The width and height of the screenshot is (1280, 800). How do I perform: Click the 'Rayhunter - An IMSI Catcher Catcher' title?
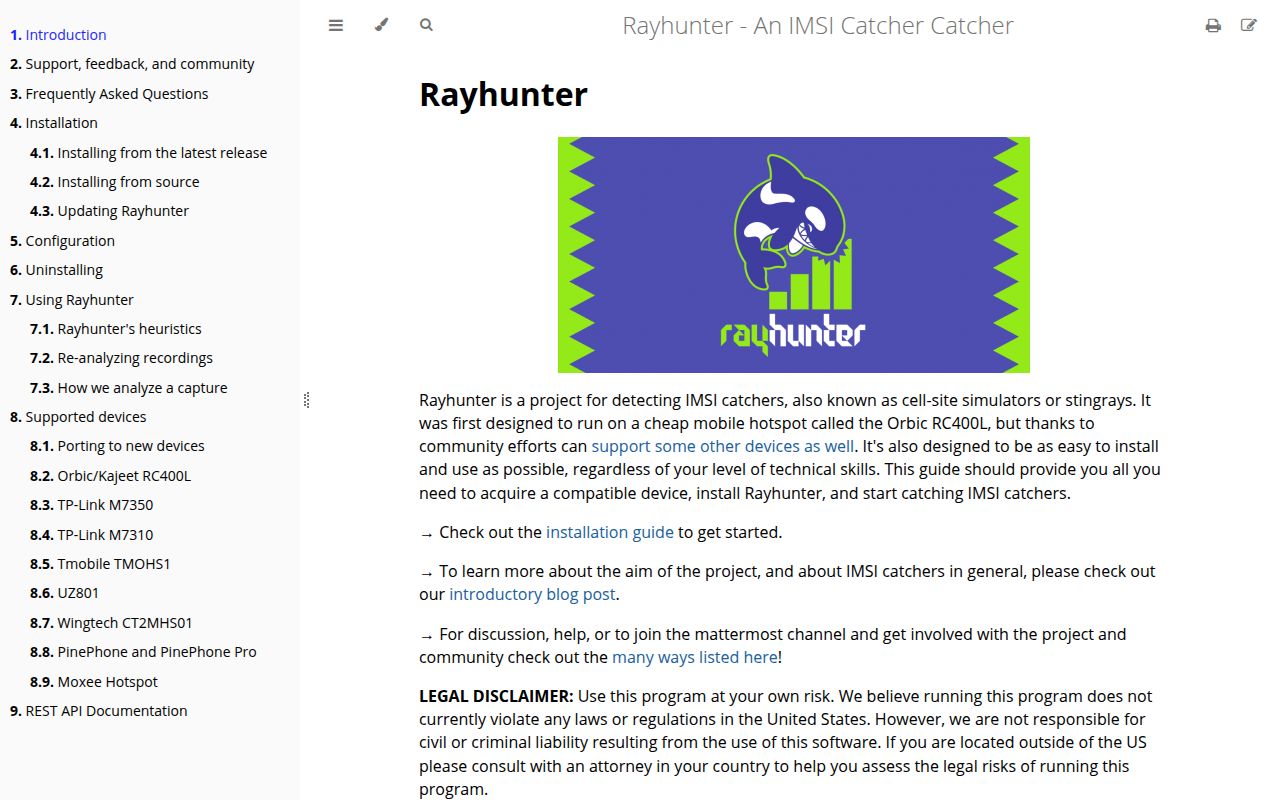tap(818, 25)
